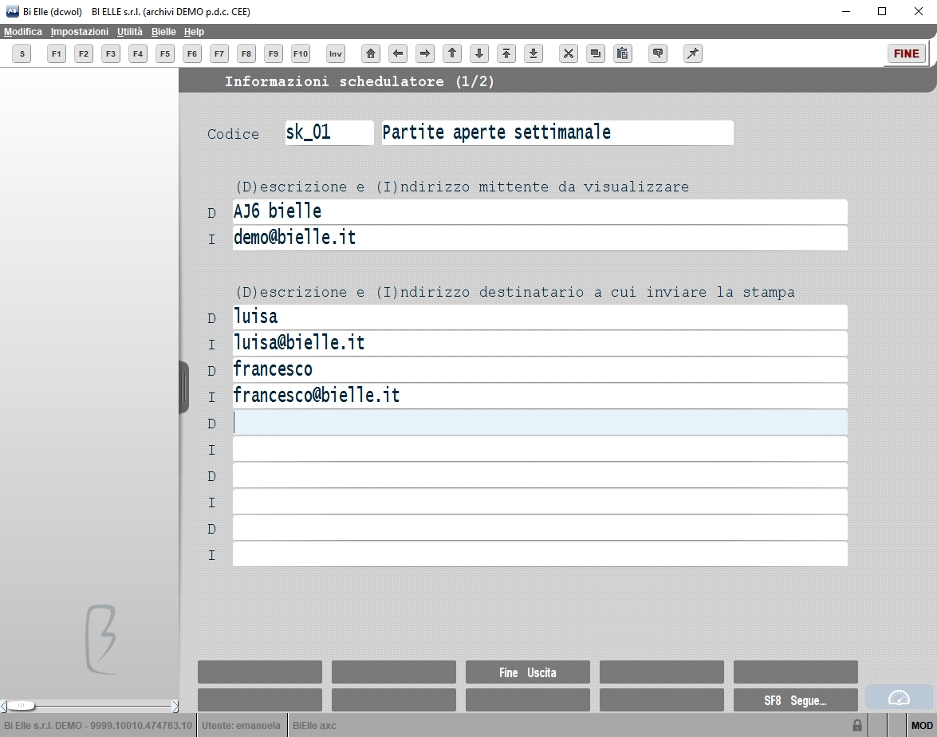Click the right arrow of the sidebar scrollbar
Image resolution: width=937 pixels, height=737 pixels.
click(x=175, y=706)
